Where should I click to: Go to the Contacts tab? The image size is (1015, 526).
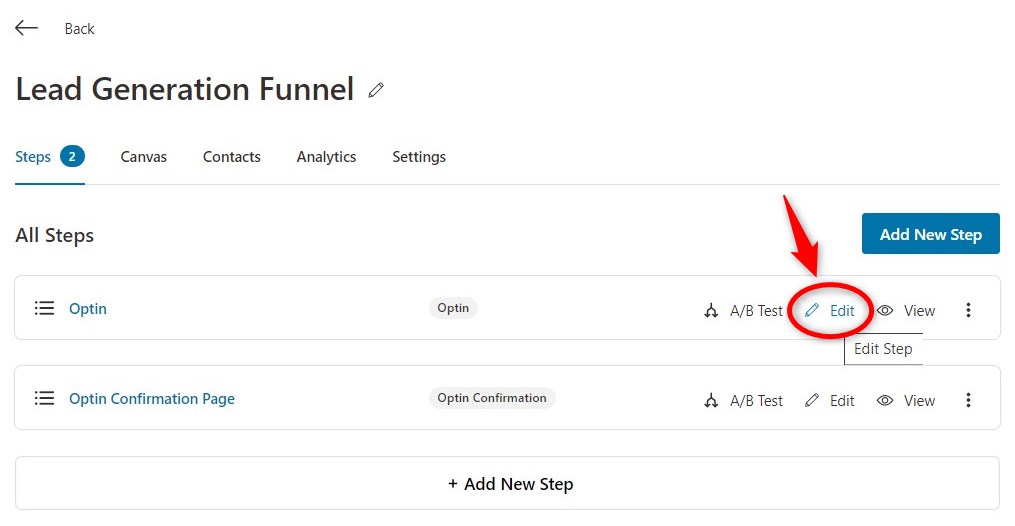click(232, 157)
